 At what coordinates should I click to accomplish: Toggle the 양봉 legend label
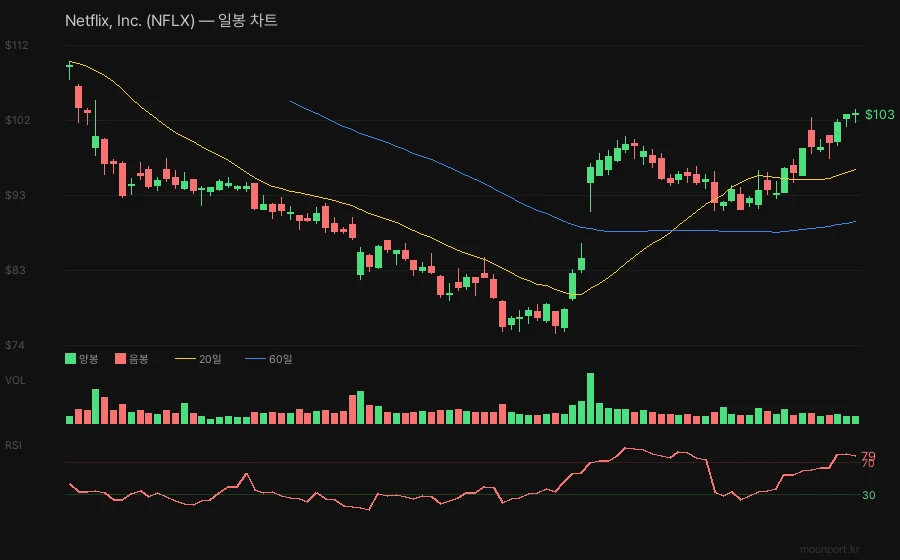pyautogui.click(x=90, y=358)
